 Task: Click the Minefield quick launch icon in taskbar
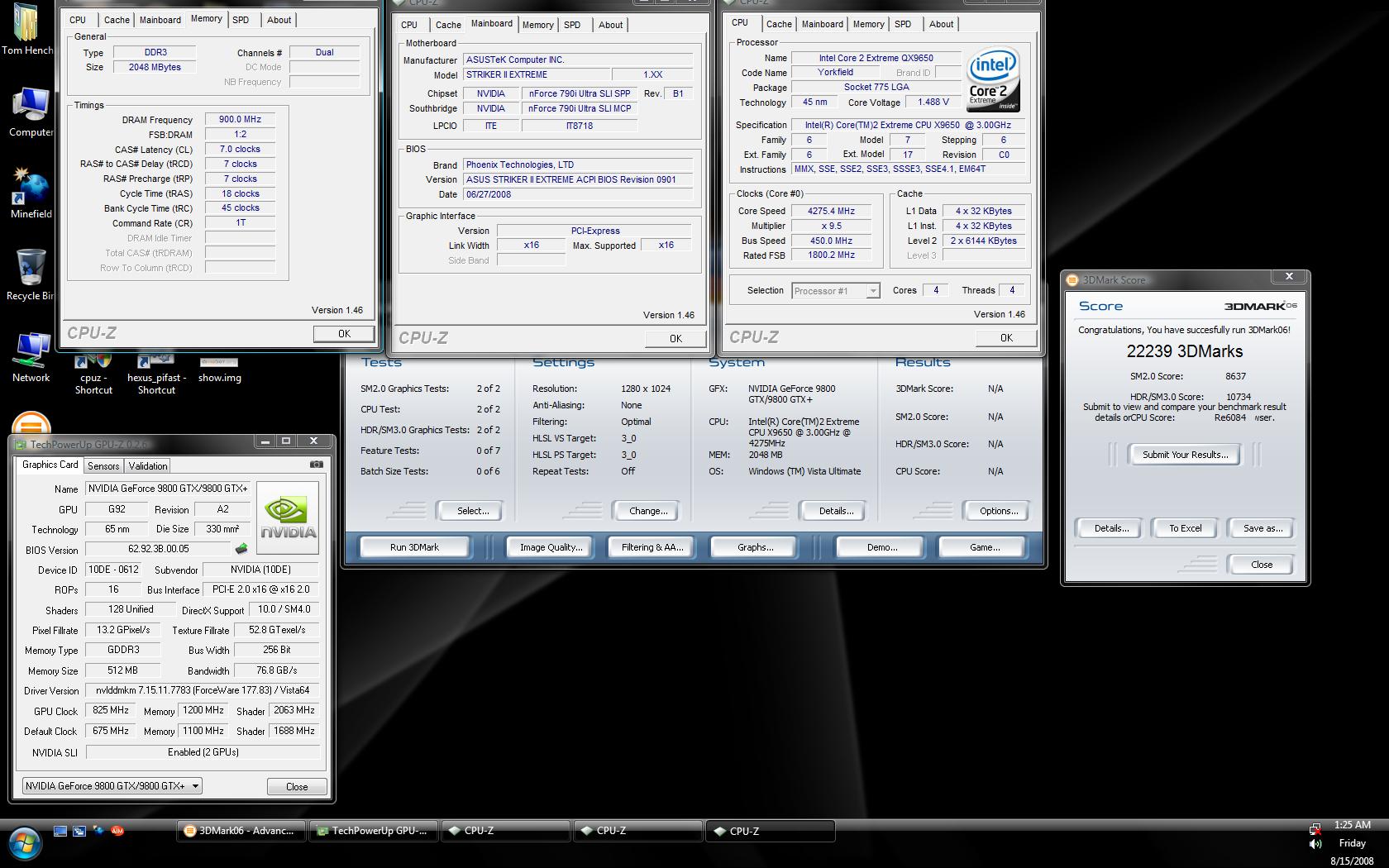tap(98, 831)
